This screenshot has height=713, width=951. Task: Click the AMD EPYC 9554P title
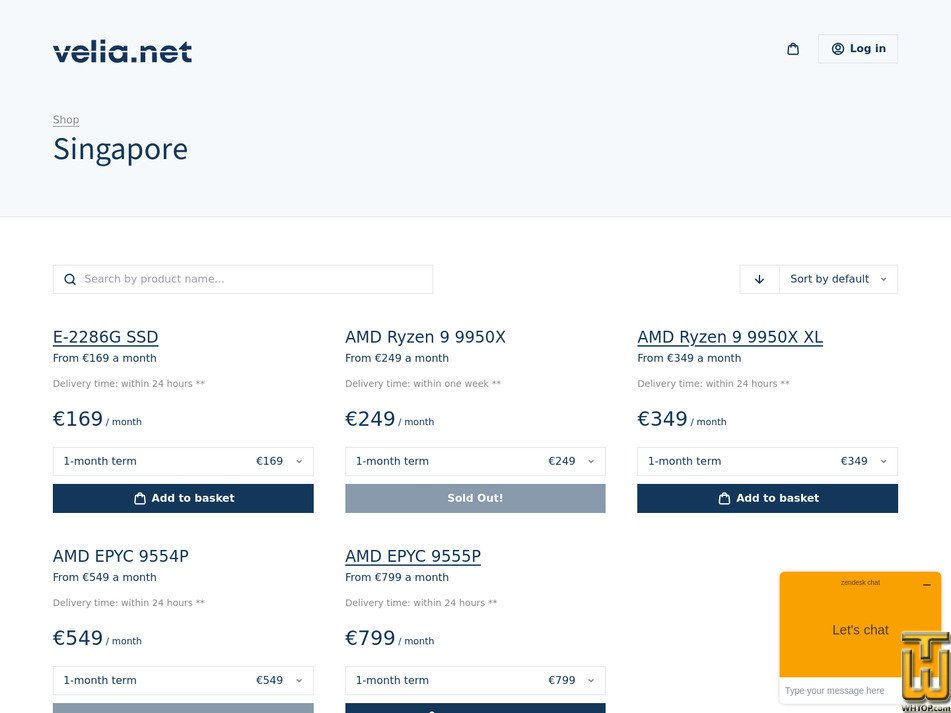pyautogui.click(x=121, y=556)
